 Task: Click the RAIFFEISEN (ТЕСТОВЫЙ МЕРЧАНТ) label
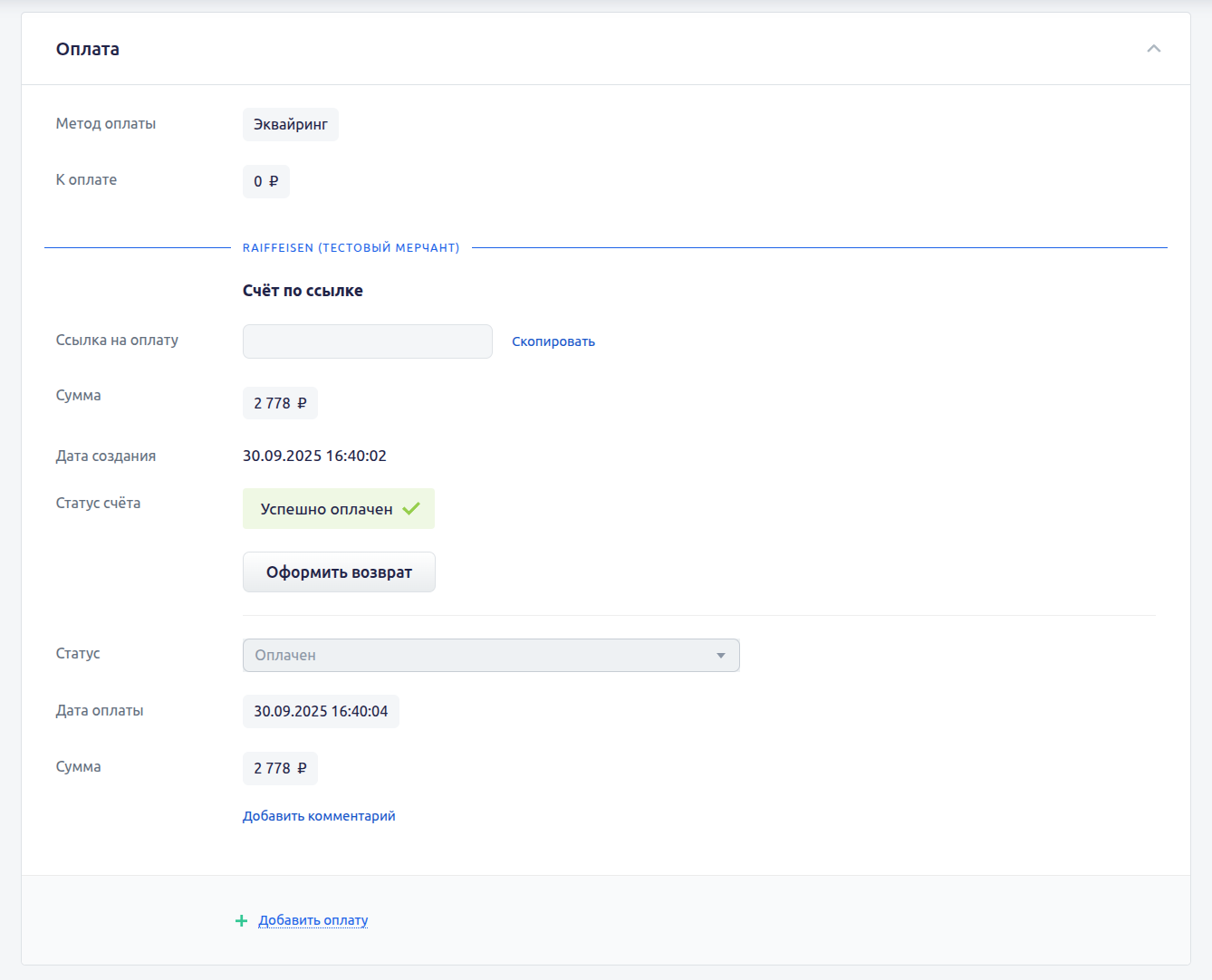(351, 248)
